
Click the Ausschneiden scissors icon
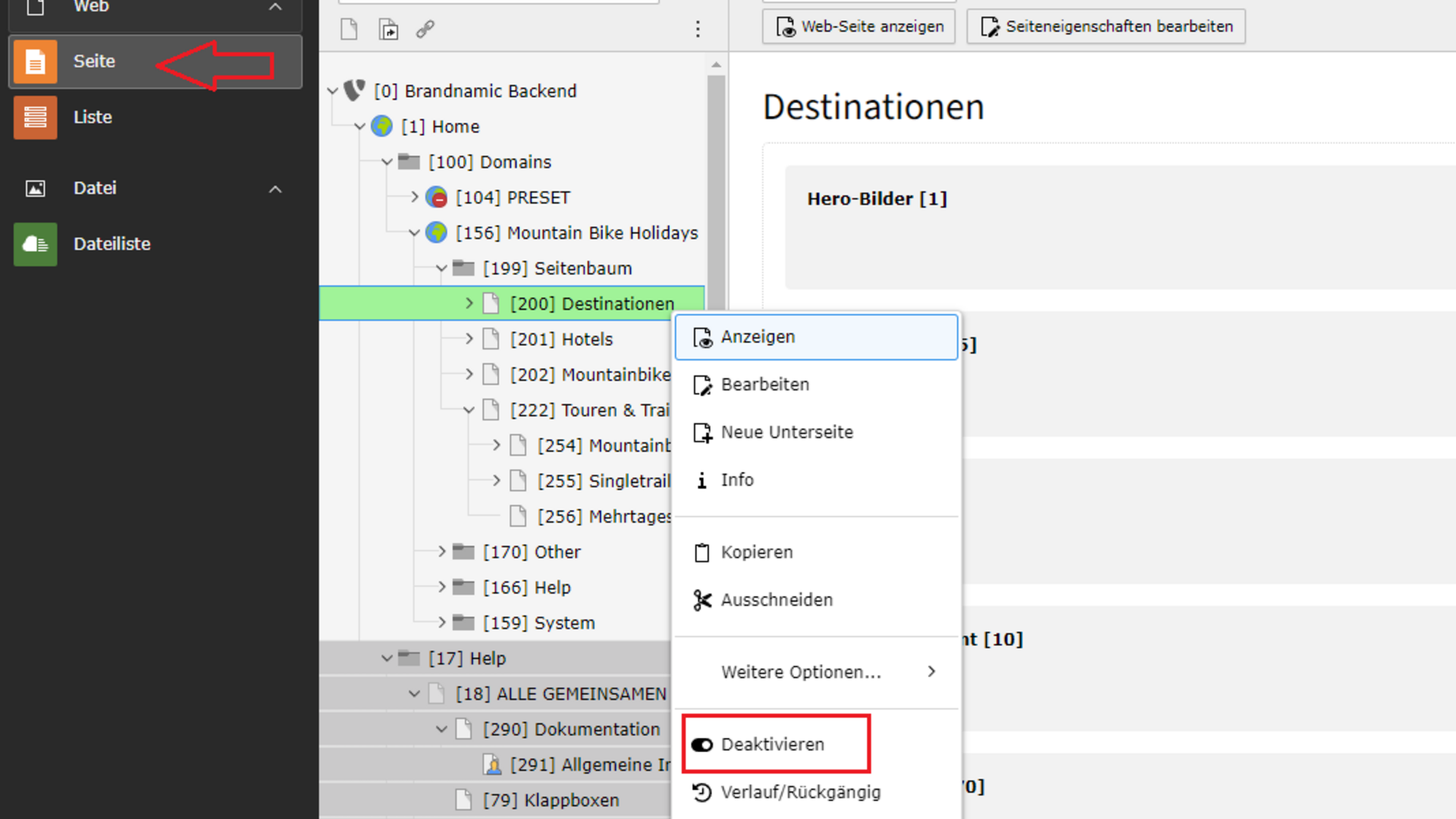click(702, 600)
